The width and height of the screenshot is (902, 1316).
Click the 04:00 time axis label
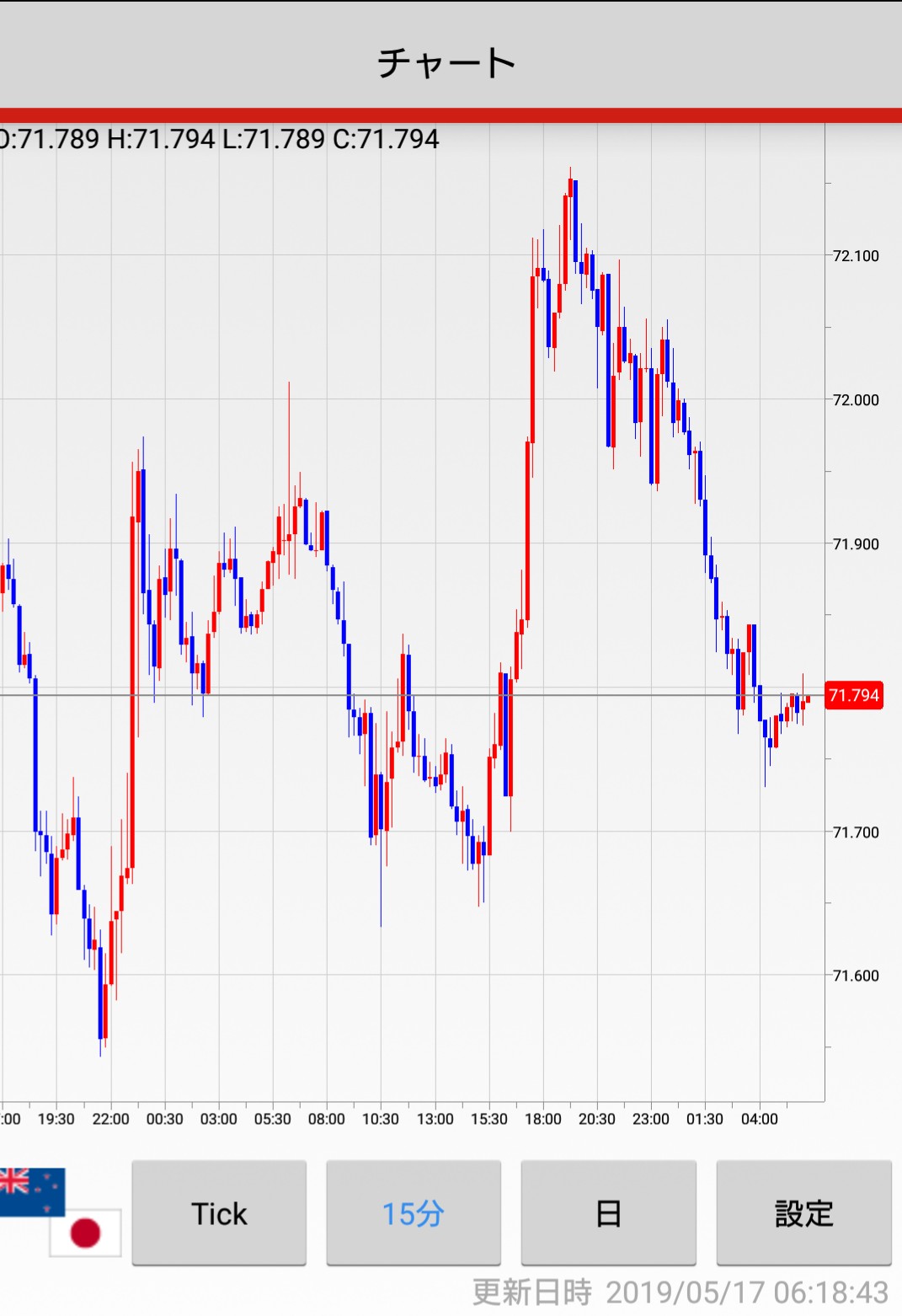759,1119
